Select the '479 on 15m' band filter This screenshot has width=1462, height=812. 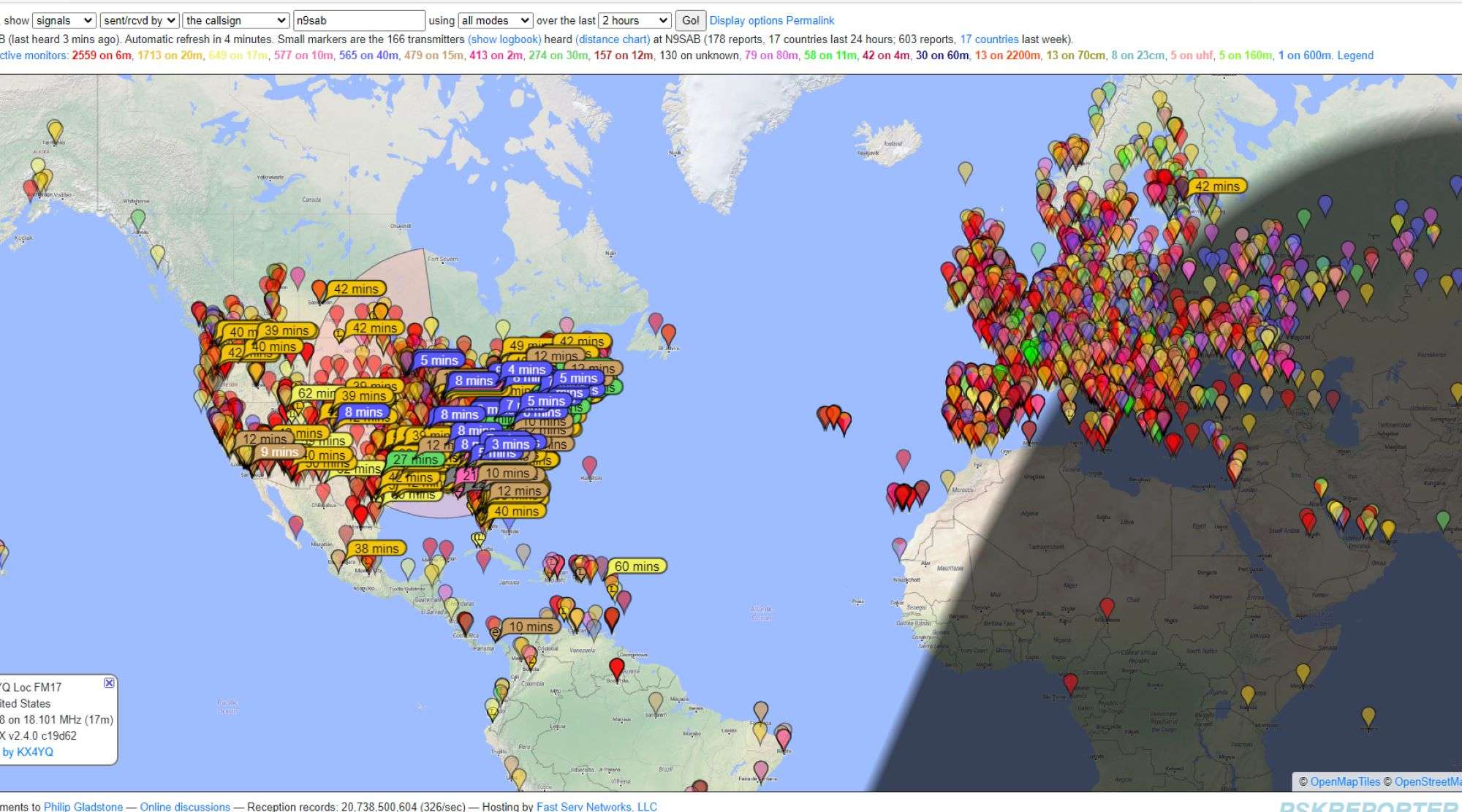433,56
